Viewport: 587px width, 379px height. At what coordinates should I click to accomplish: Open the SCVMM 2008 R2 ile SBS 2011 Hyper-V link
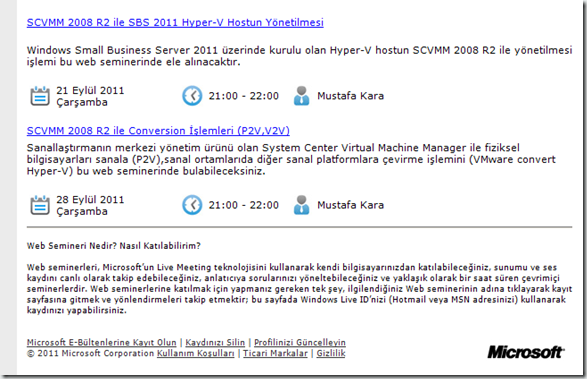(175, 22)
